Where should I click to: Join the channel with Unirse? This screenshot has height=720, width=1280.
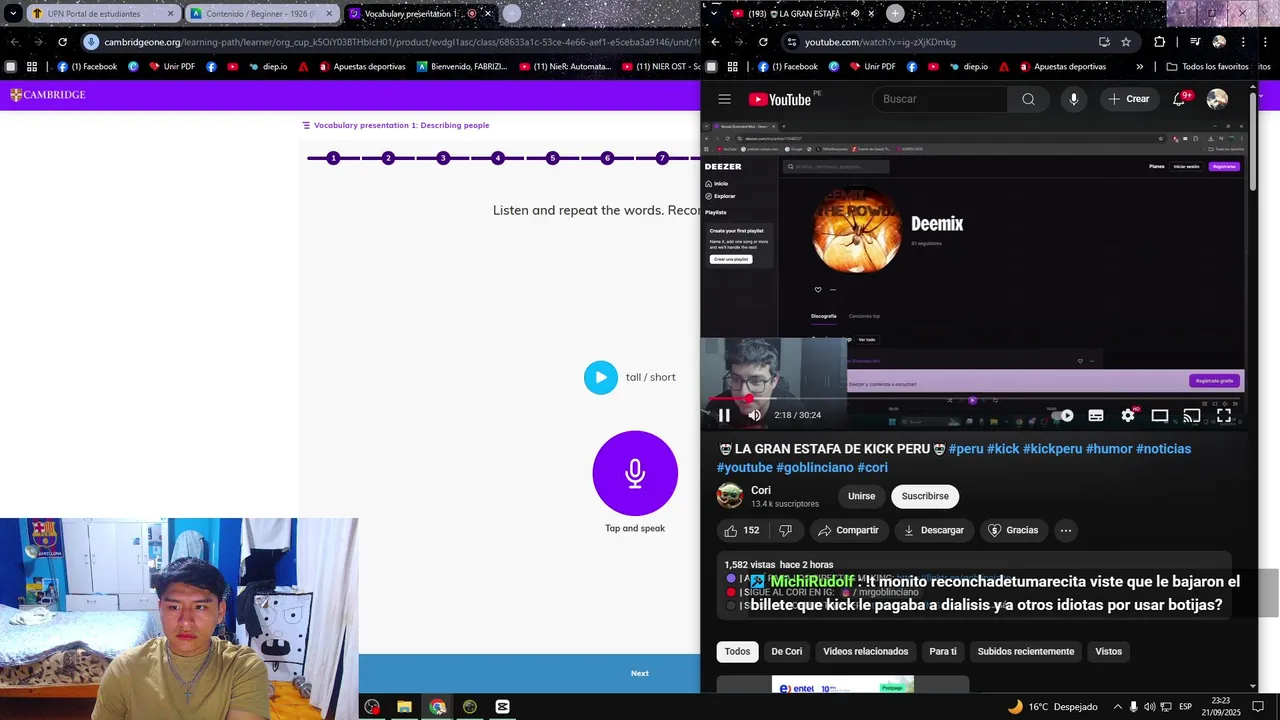pos(861,496)
